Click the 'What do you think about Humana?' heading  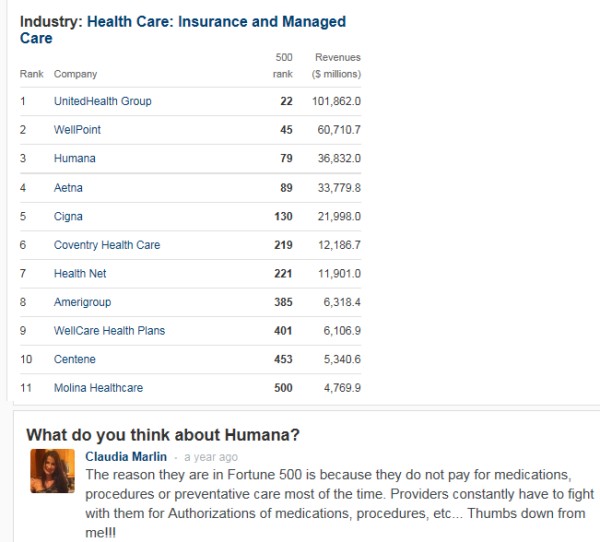click(x=163, y=434)
